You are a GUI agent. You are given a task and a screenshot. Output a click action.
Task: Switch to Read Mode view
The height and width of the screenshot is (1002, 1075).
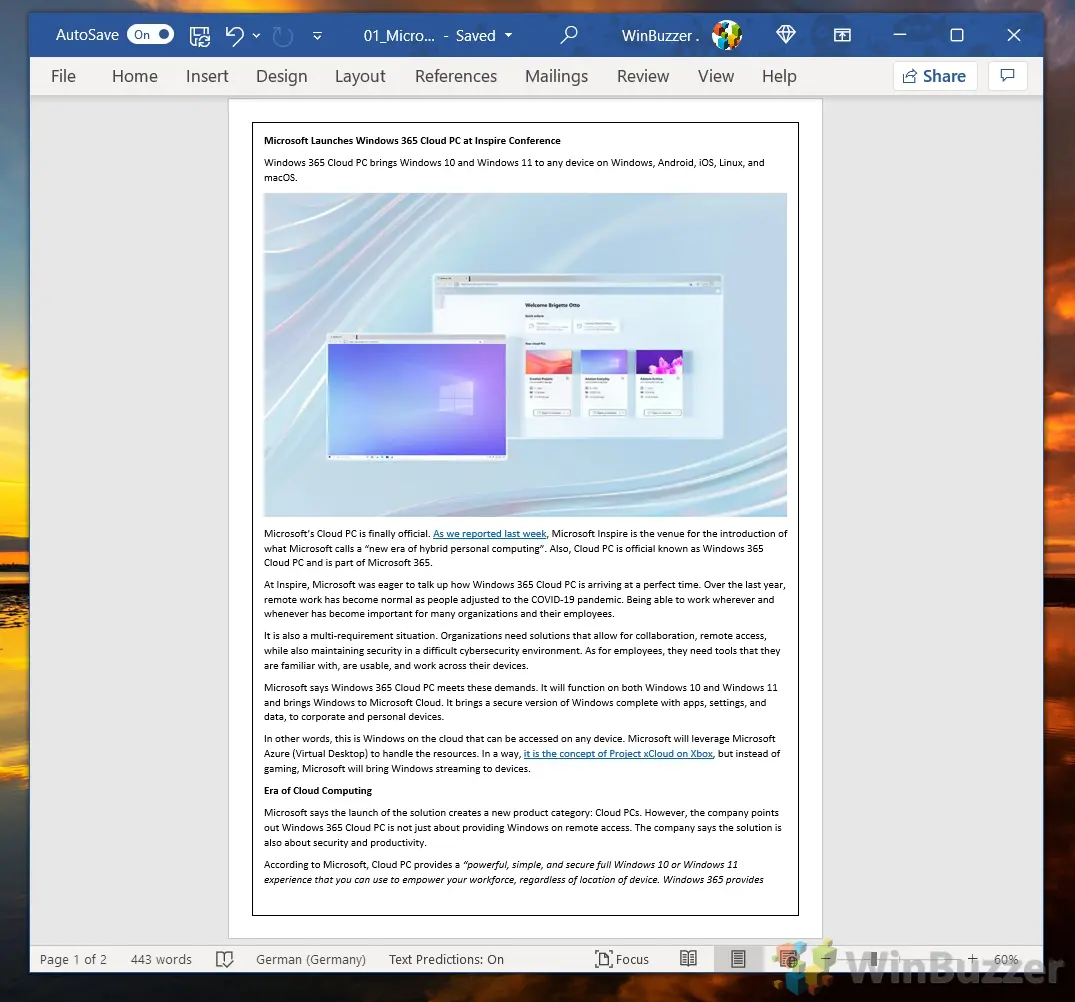pos(688,959)
